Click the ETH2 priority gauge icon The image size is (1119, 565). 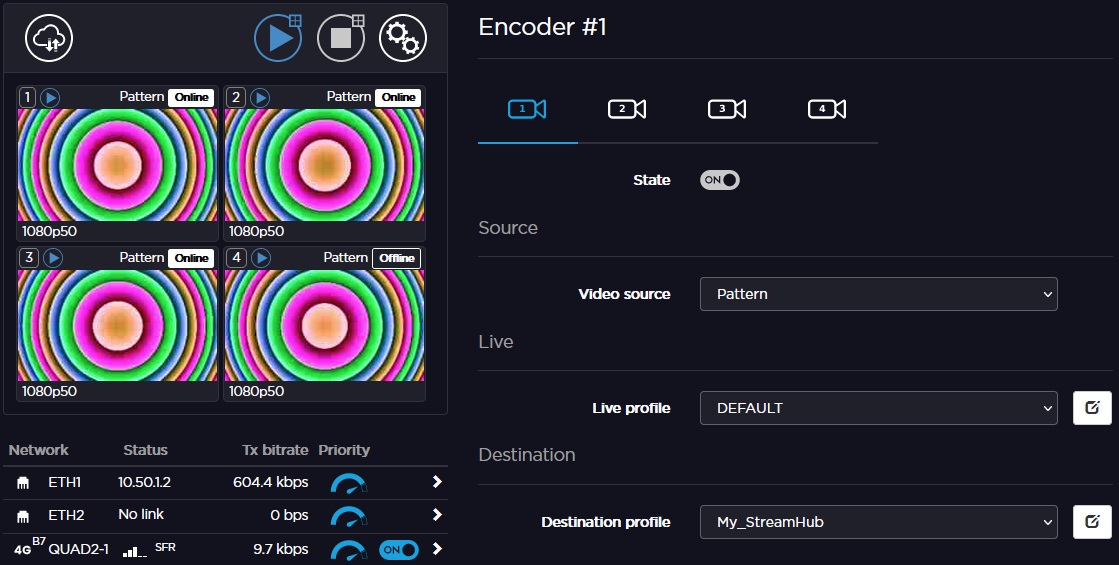click(x=348, y=516)
